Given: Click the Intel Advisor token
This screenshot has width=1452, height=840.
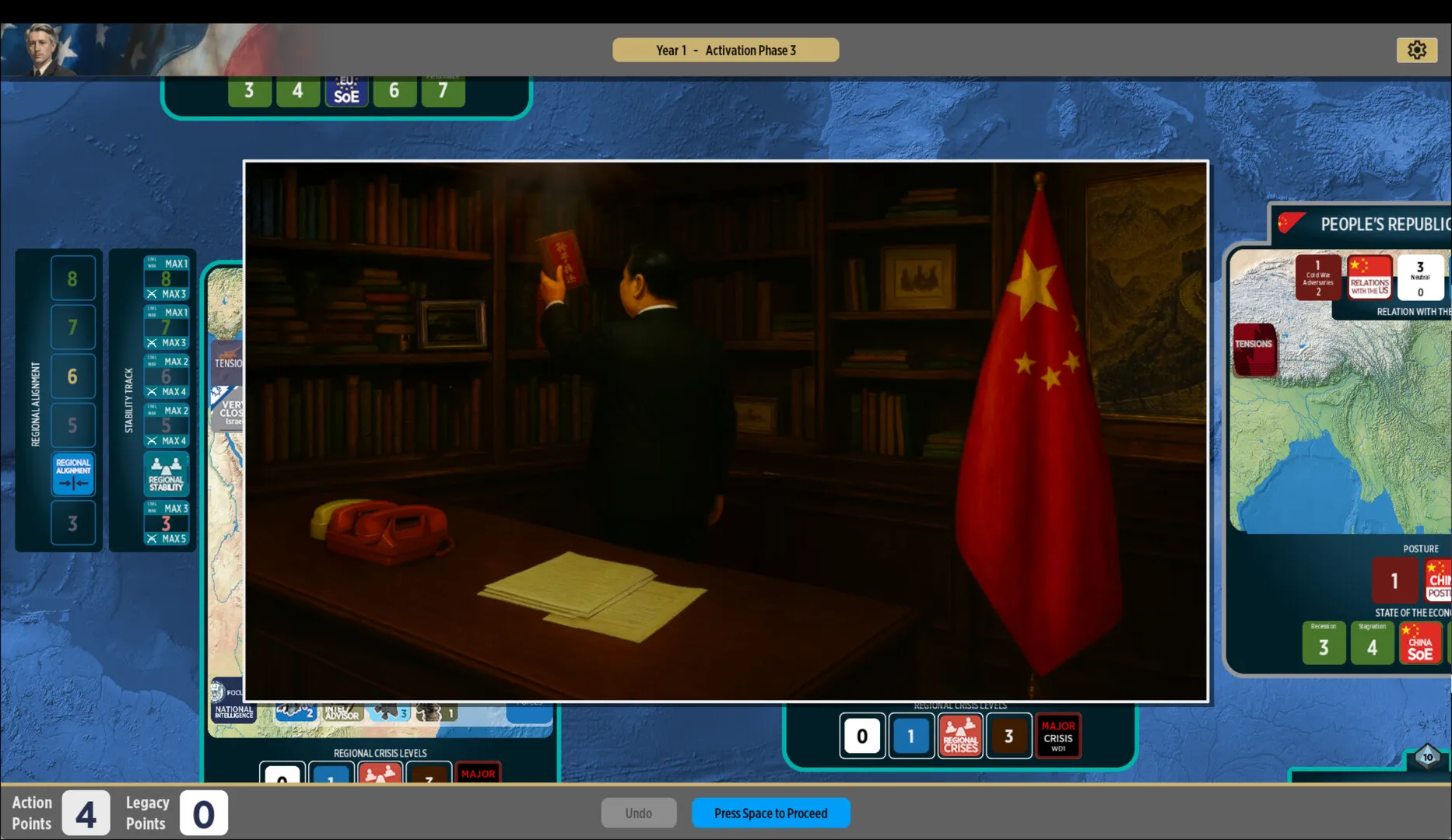Looking at the screenshot, I should click(342, 712).
